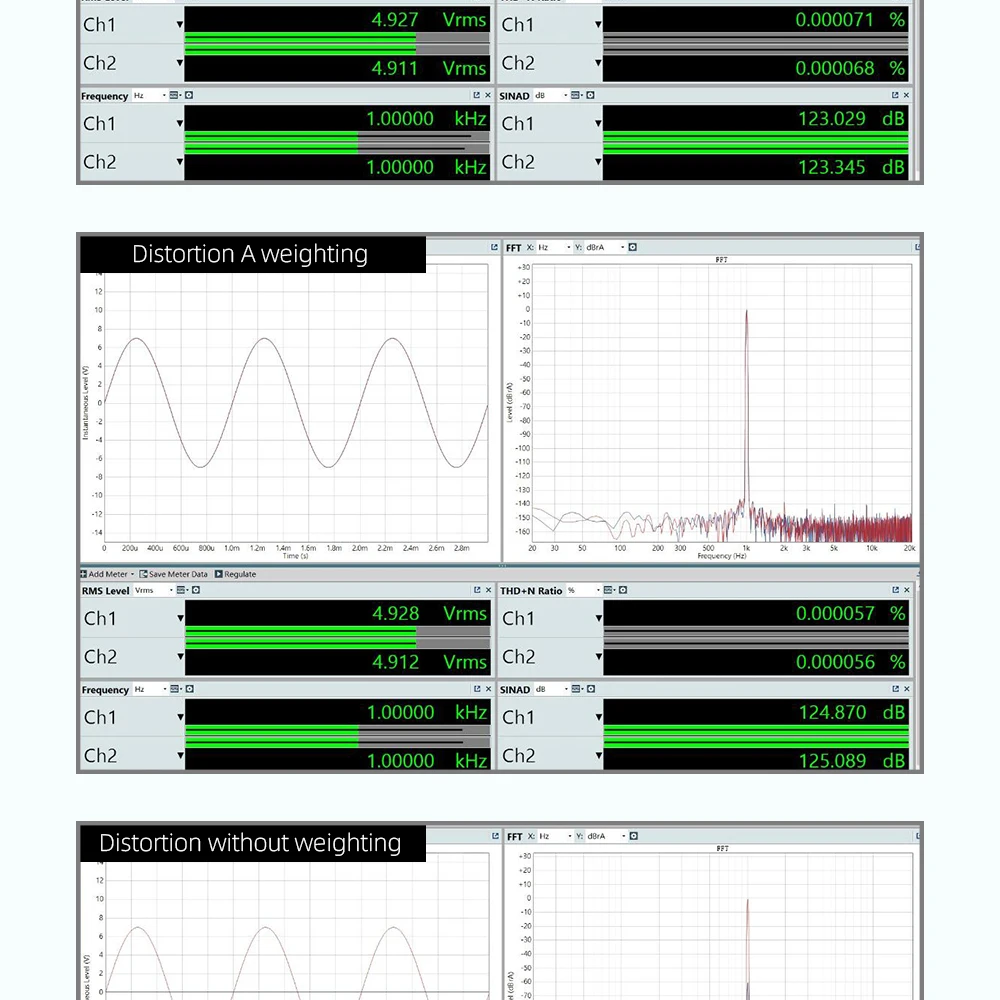The width and height of the screenshot is (1000, 1000).
Task: Click the 1 kHz peak in the A weighting FFT graph
Action: pyautogui.click(x=746, y=408)
